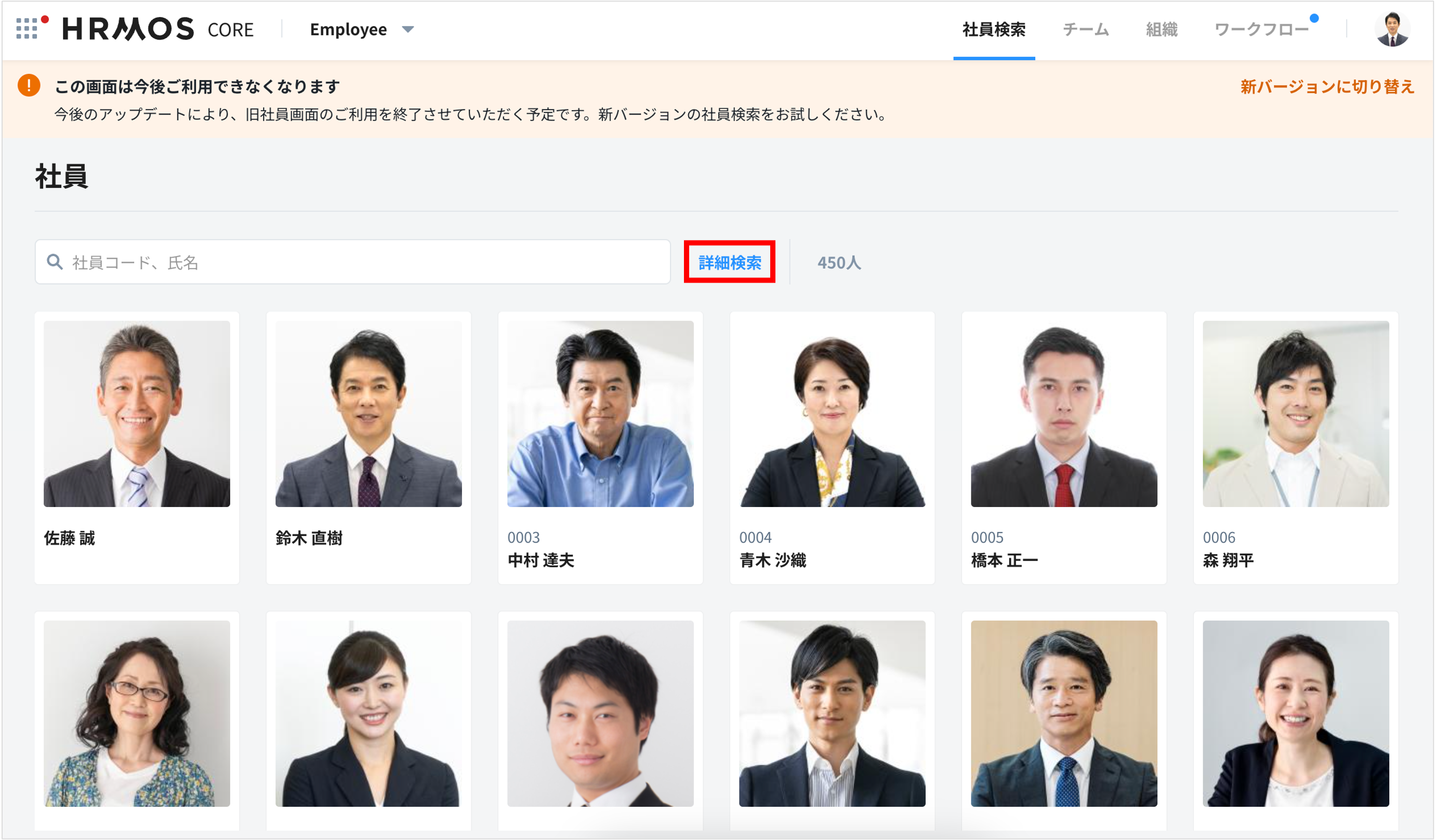Open employee 0003 中村 達夫 photo
Screen dimensions: 1436x840
[600, 414]
